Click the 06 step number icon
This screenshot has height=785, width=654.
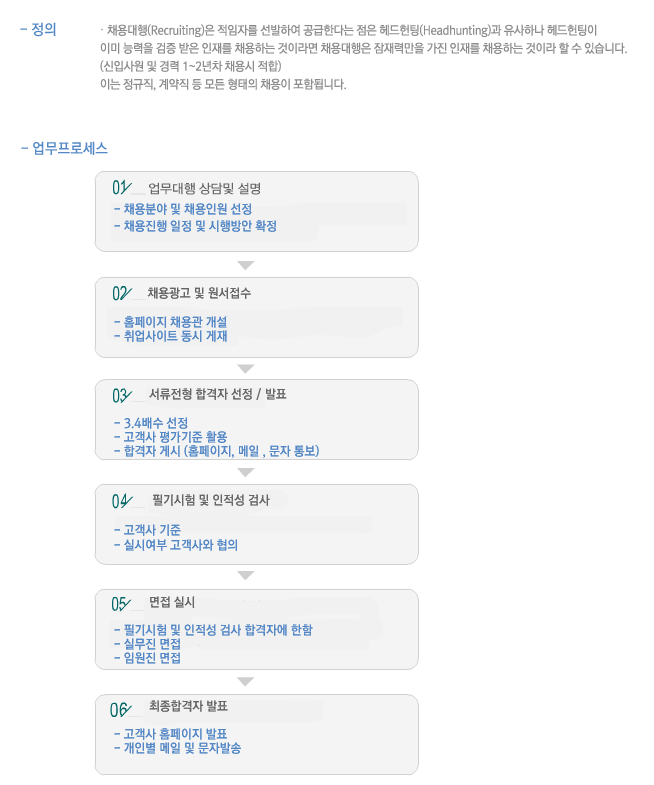[x=121, y=710]
